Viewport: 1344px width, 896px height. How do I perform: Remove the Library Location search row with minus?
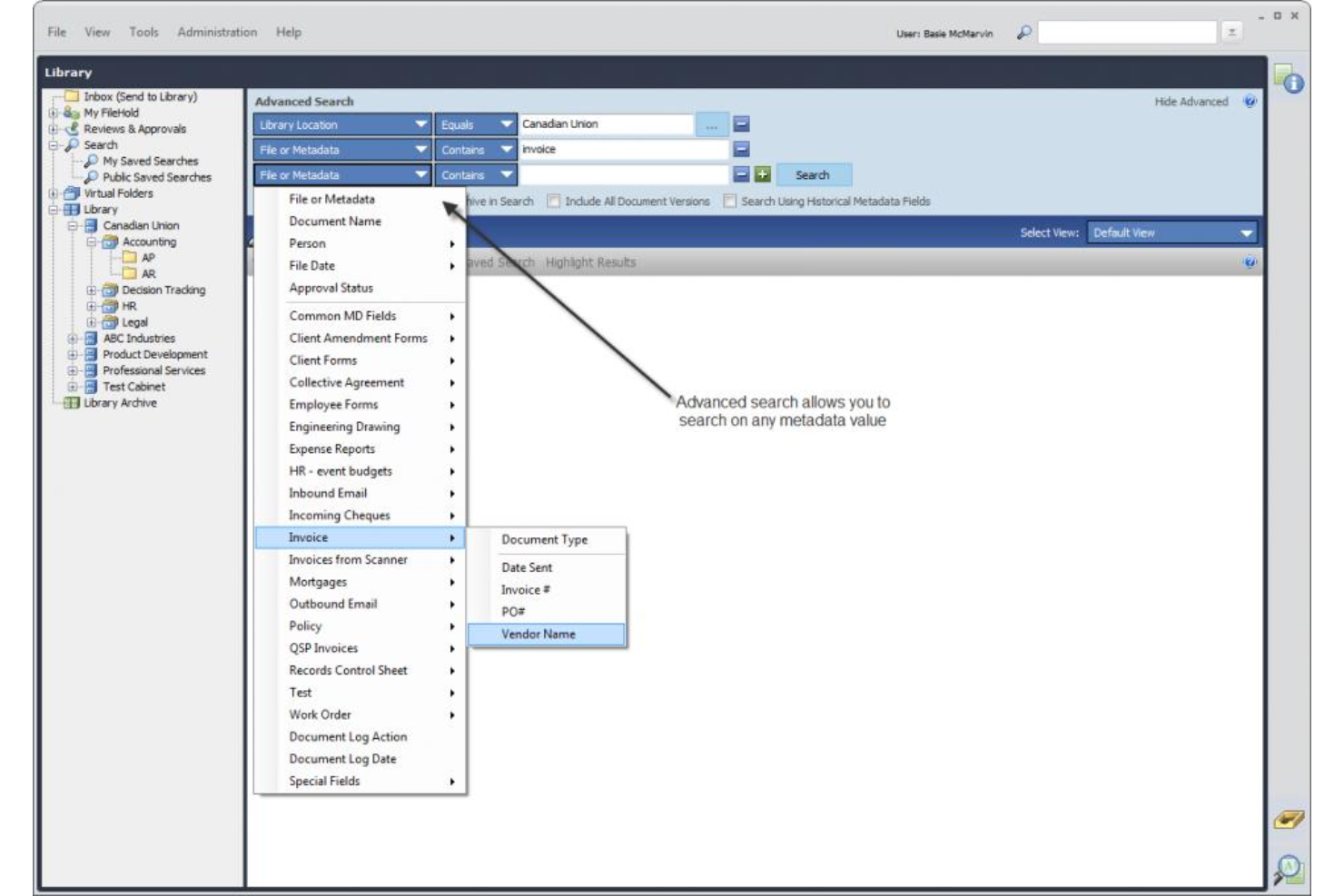pyautogui.click(x=741, y=124)
